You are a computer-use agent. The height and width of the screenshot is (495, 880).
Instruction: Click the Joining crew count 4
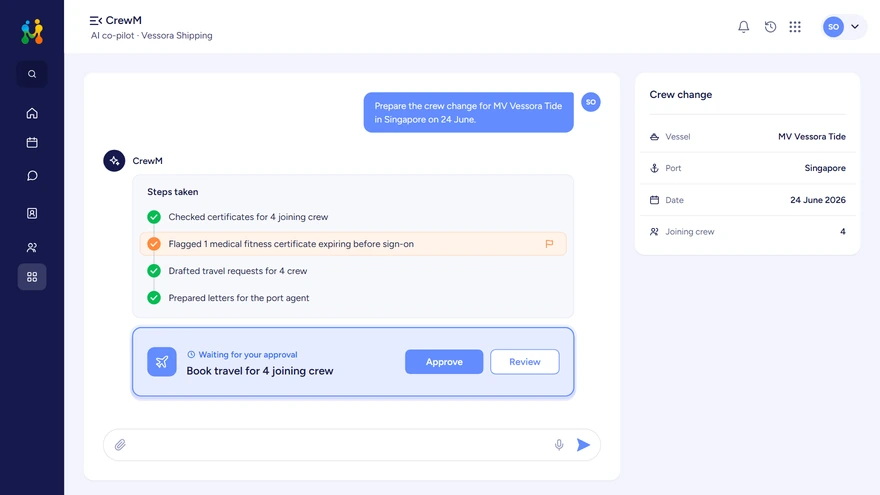click(x=842, y=231)
